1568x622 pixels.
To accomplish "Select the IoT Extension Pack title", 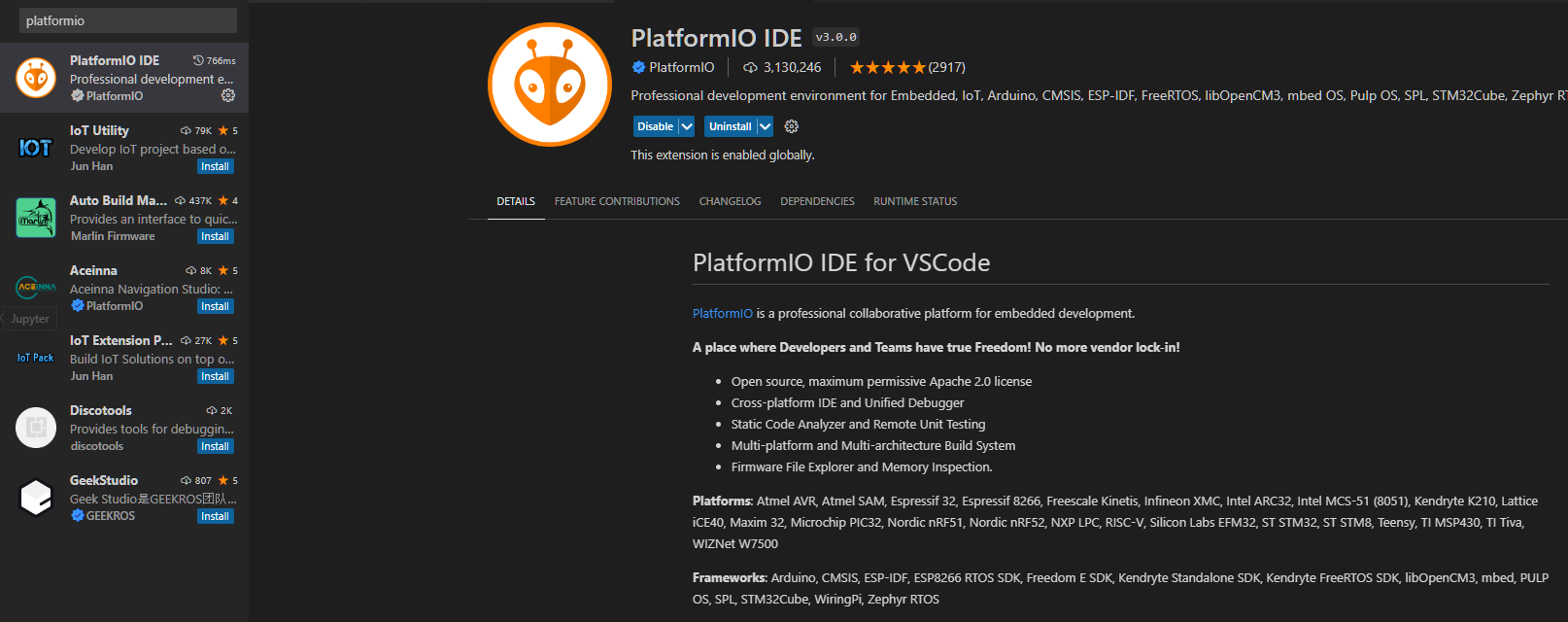I will (120, 340).
